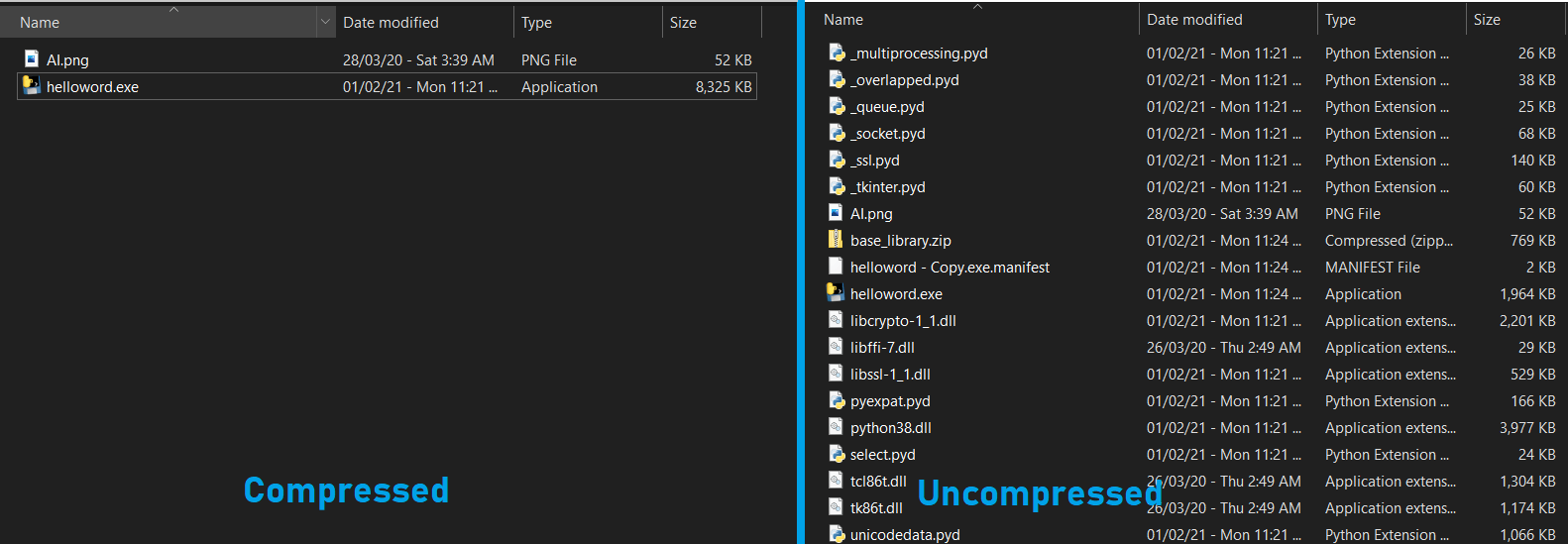
Task: Click the base_library.zip archive icon
Action: point(837,240)
